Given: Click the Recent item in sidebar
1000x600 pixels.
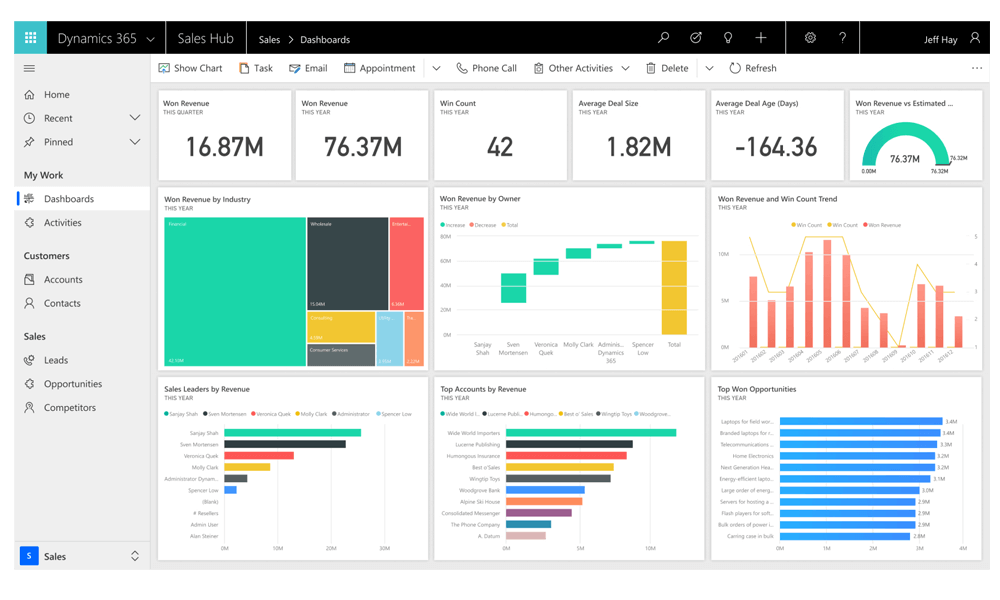Looking at the screenshot, I should coord(58,118).
